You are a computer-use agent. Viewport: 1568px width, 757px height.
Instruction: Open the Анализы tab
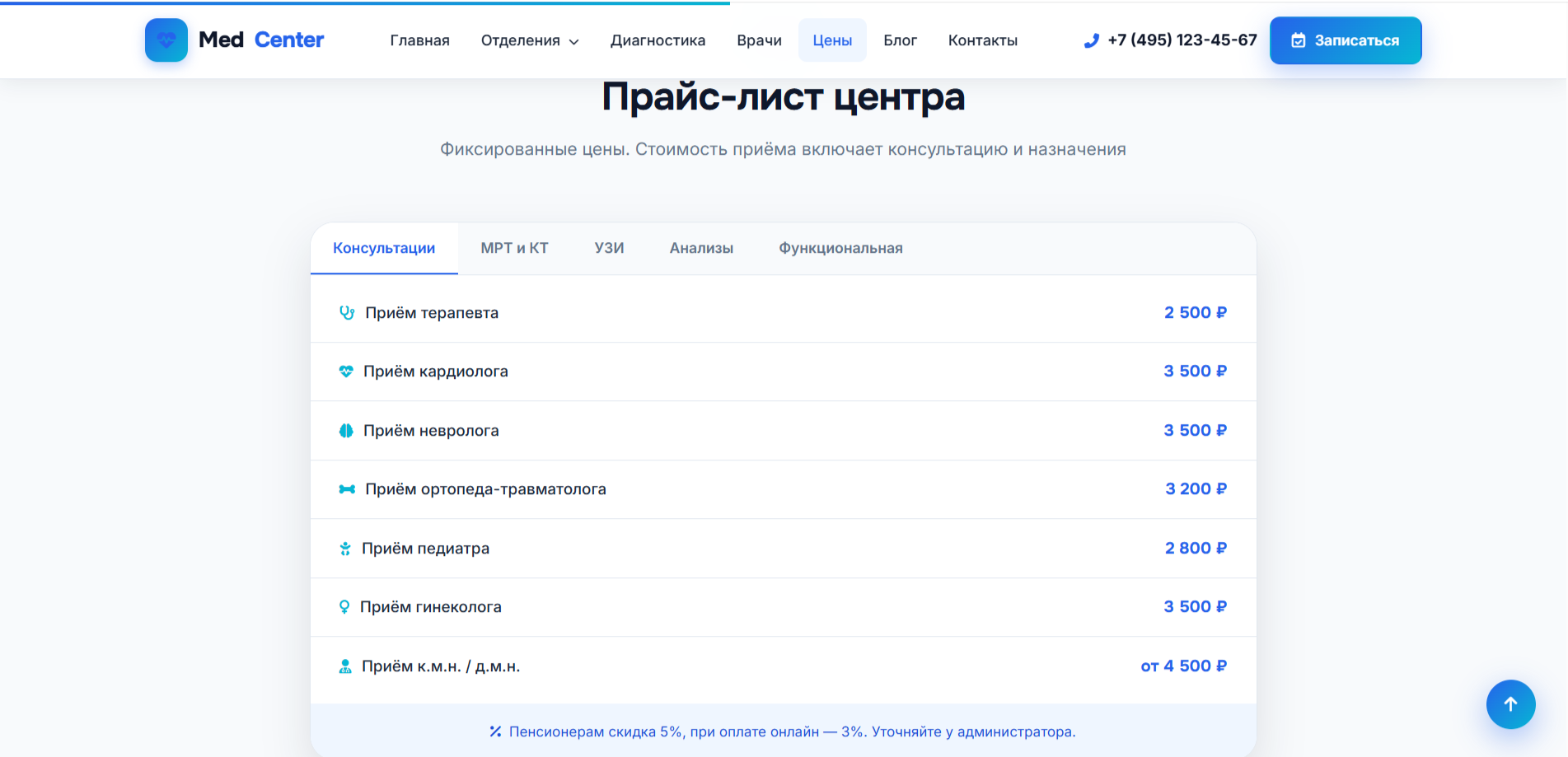pyautogui.click(x=701, y=248)
